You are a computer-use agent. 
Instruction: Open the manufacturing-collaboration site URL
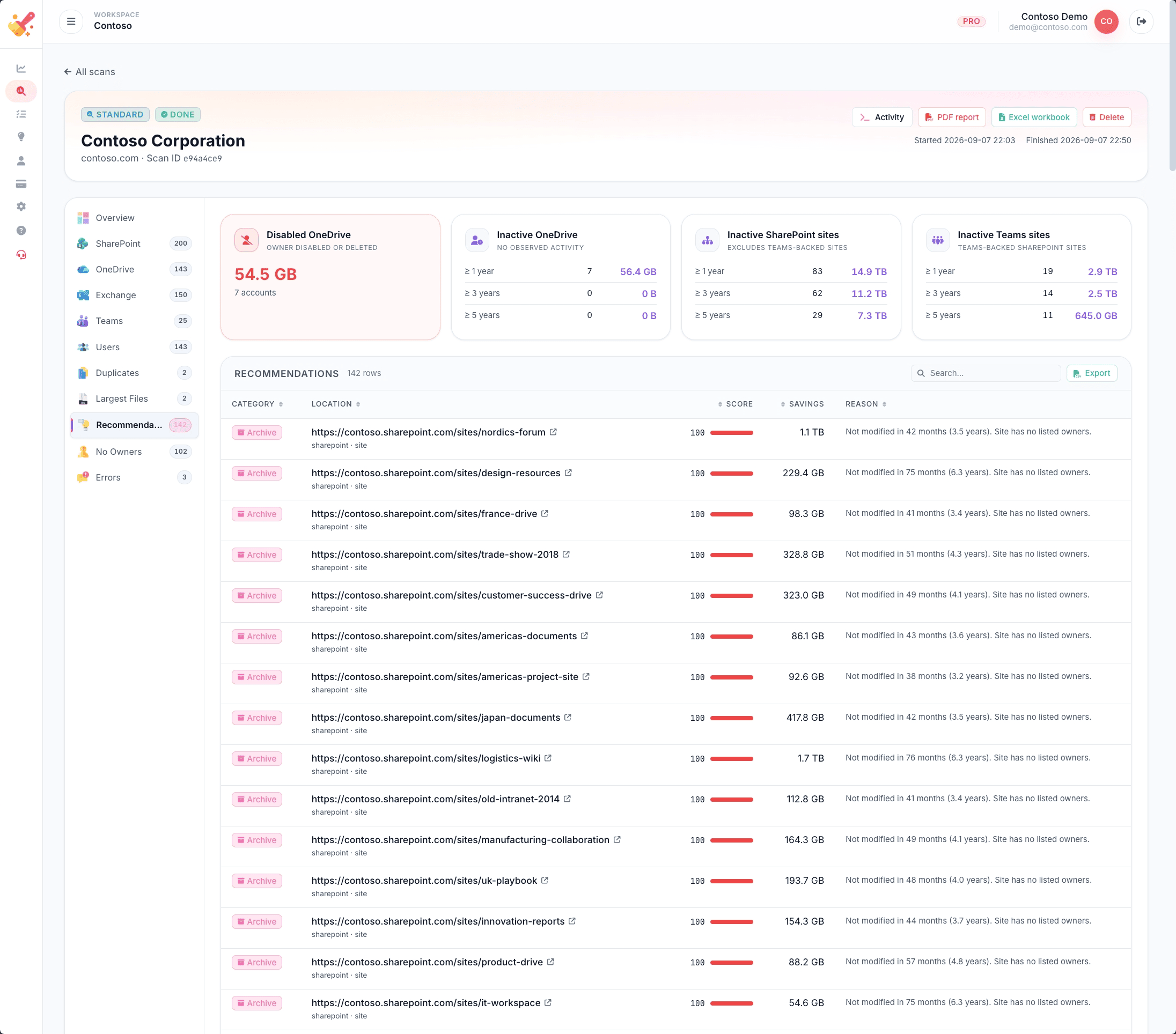click(460, 840)
